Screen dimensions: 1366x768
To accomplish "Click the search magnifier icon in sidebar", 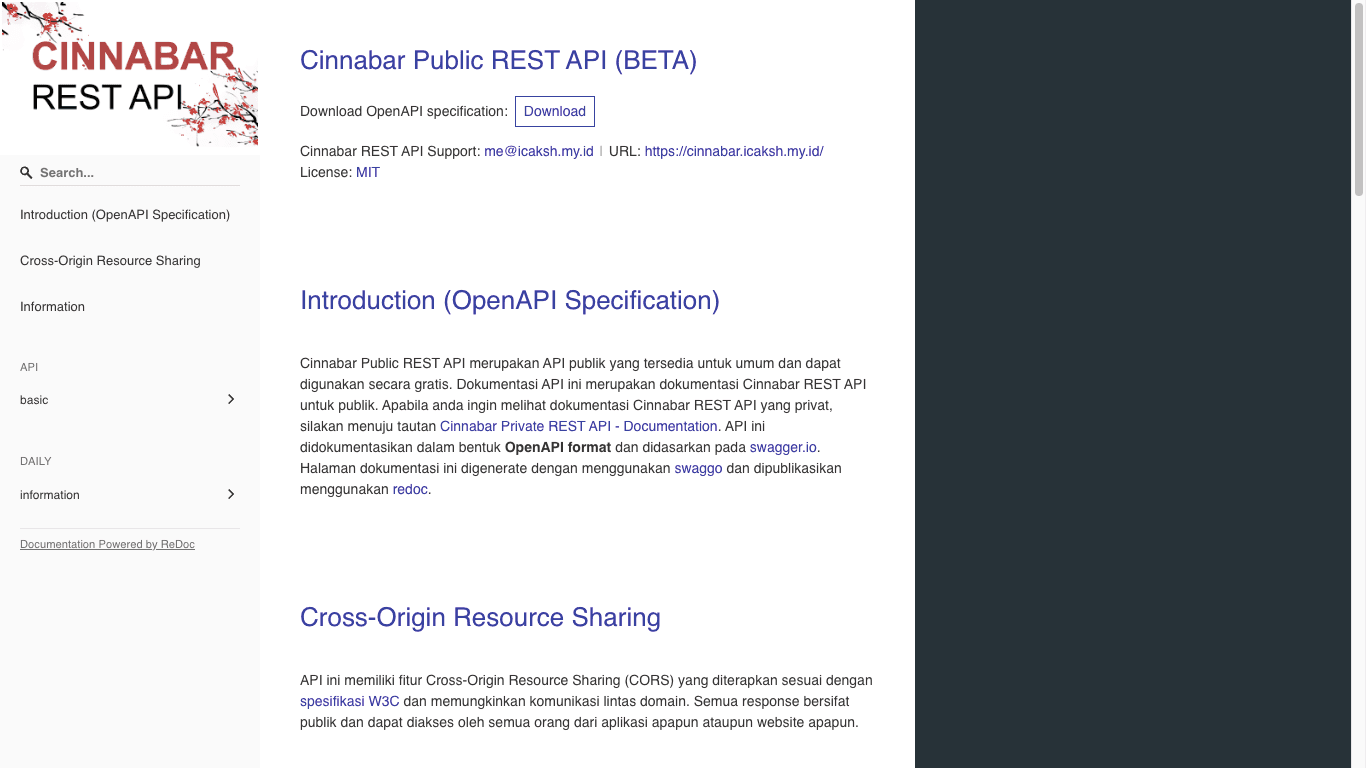I will tap(26, 173).
